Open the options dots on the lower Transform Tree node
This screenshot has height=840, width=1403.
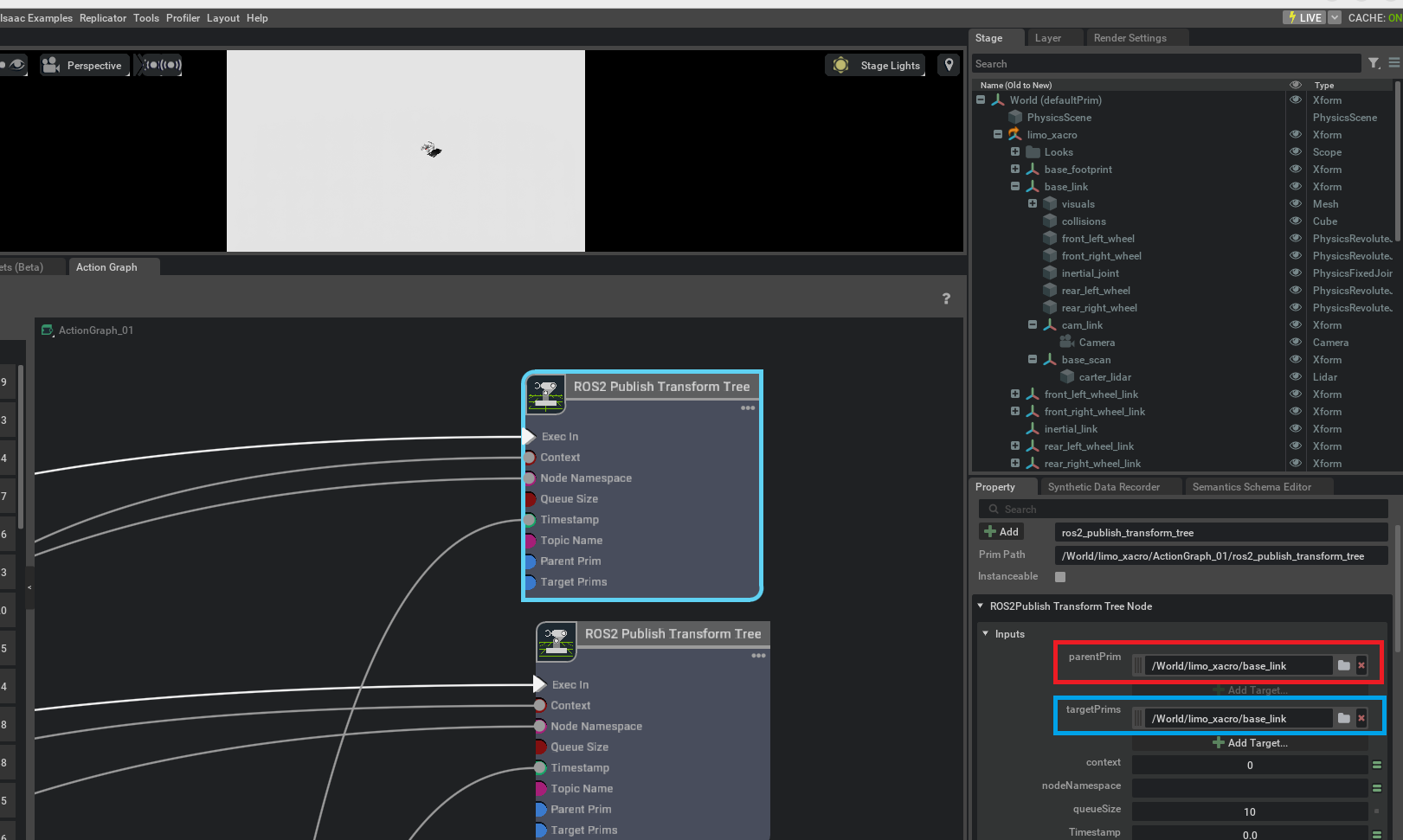[x=759, y=656]
